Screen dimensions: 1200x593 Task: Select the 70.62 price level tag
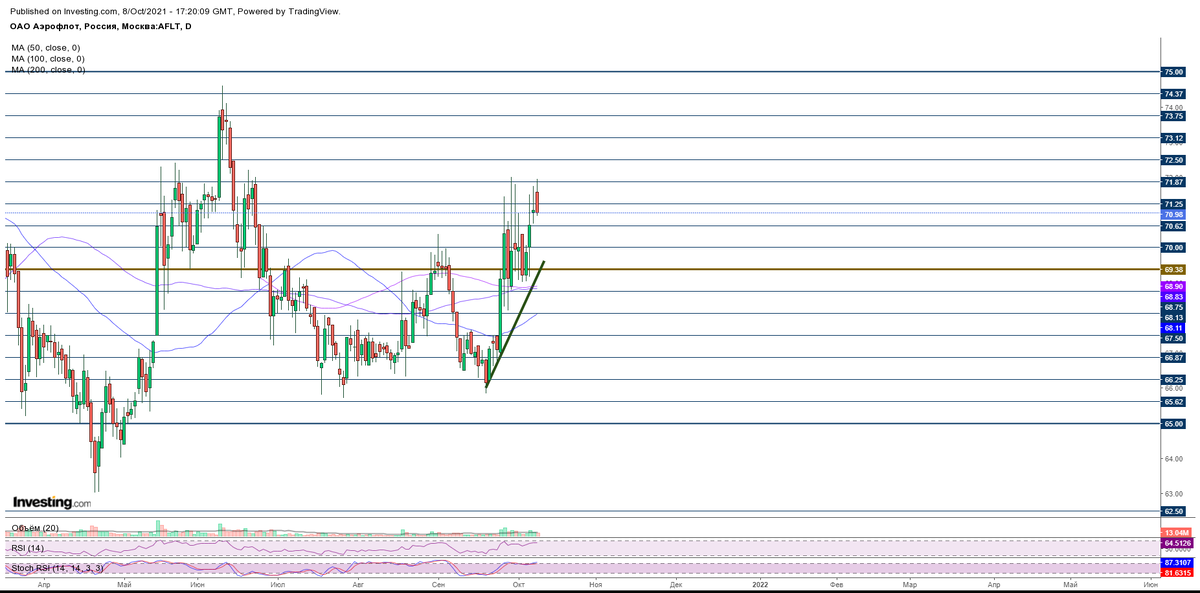1173,226
